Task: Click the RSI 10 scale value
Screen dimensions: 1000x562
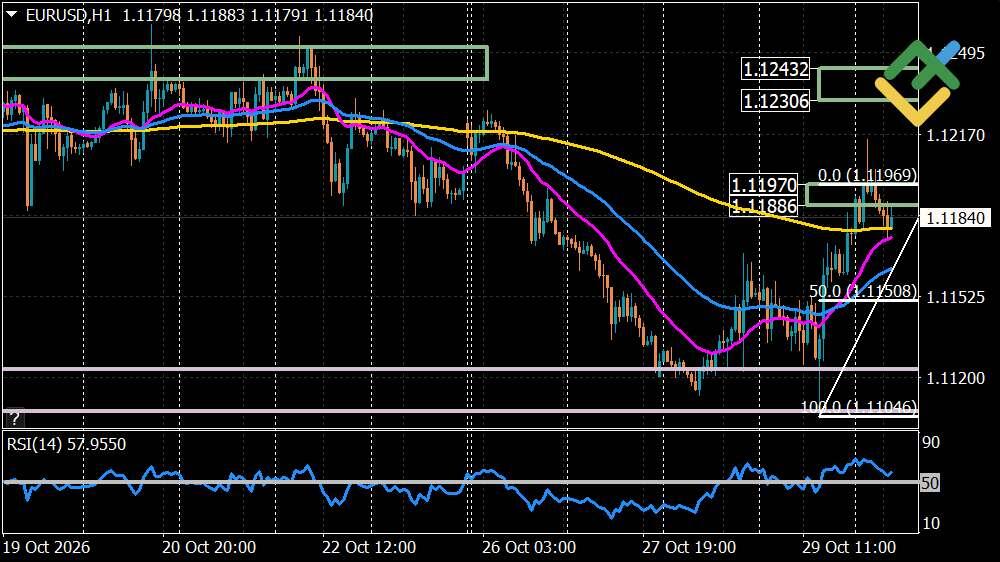Action: (x=931, y=524)
